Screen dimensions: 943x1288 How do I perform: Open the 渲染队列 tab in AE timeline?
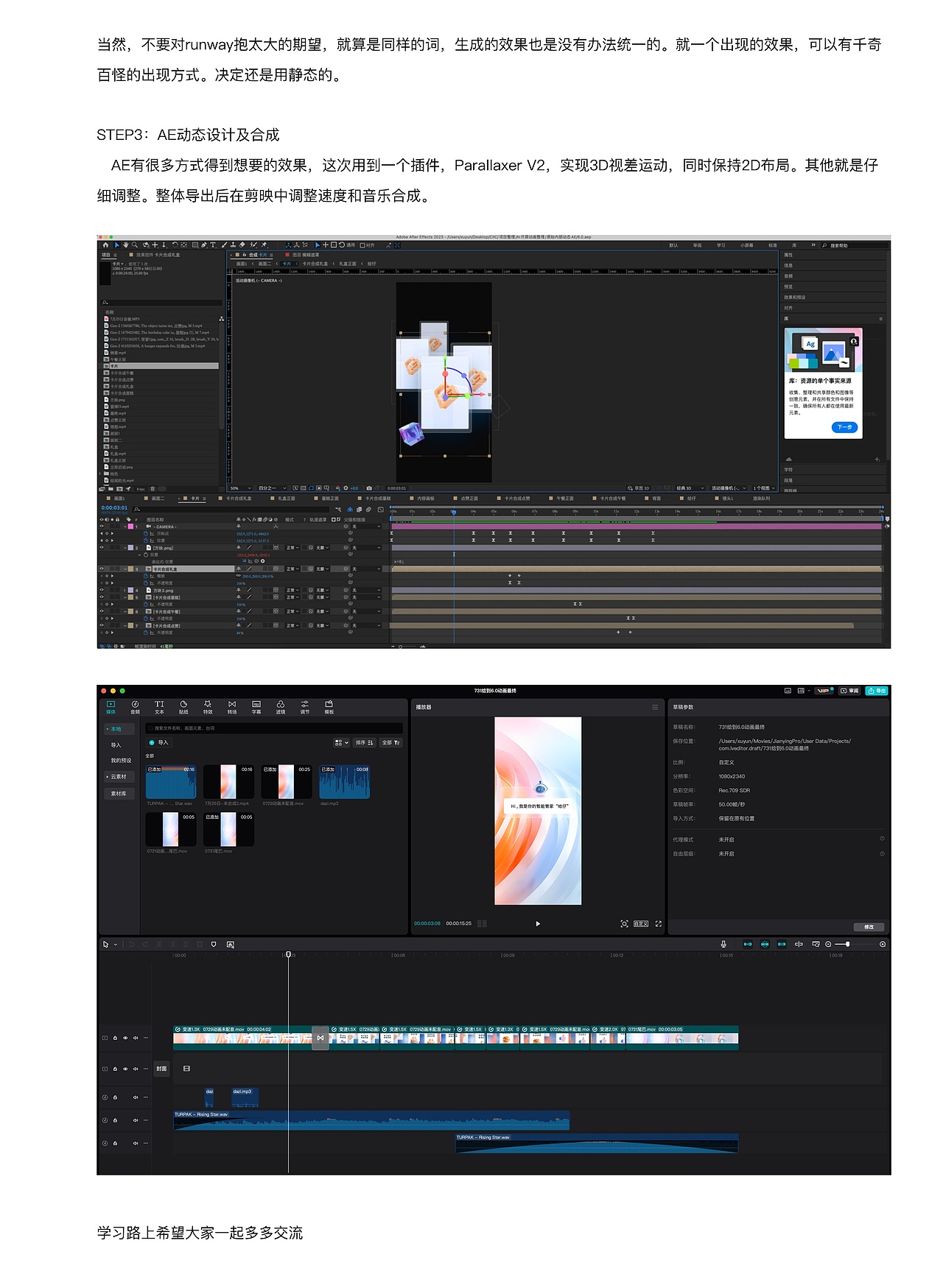[x=761, y=499]
